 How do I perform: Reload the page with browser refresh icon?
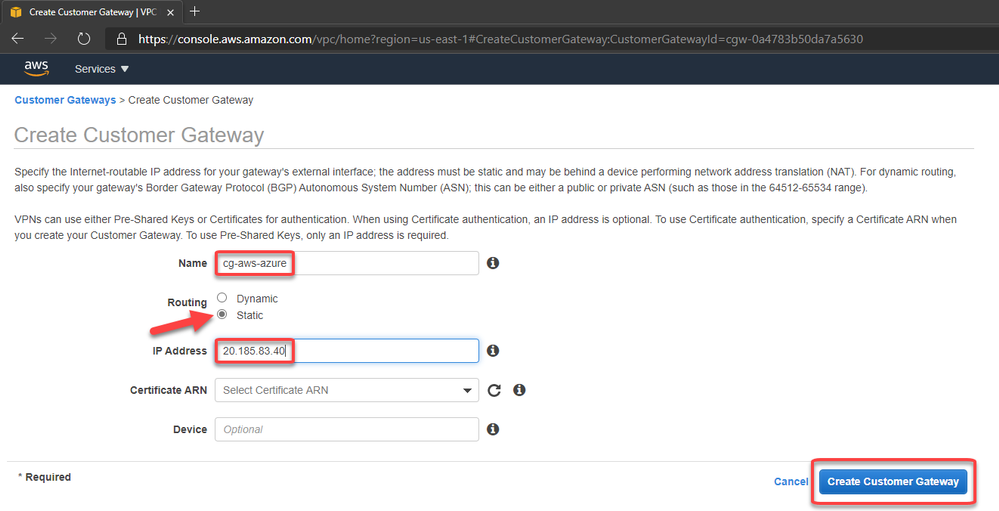(x=84, y=39)
